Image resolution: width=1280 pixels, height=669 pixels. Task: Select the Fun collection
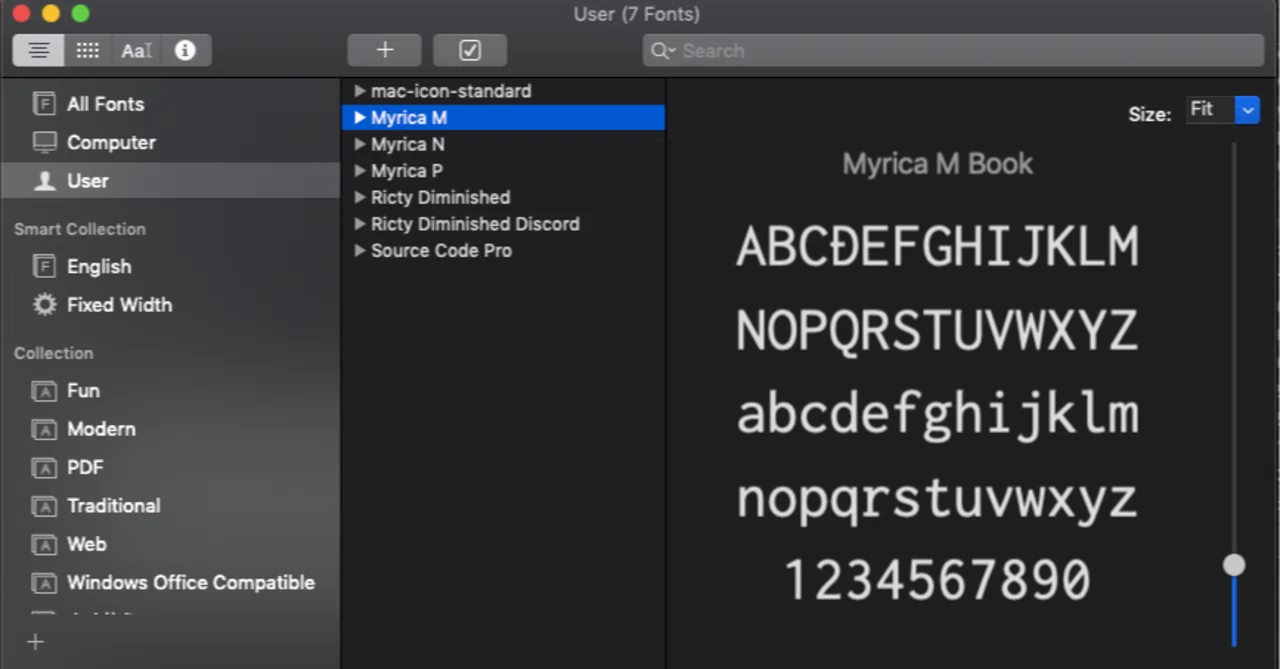83,391
